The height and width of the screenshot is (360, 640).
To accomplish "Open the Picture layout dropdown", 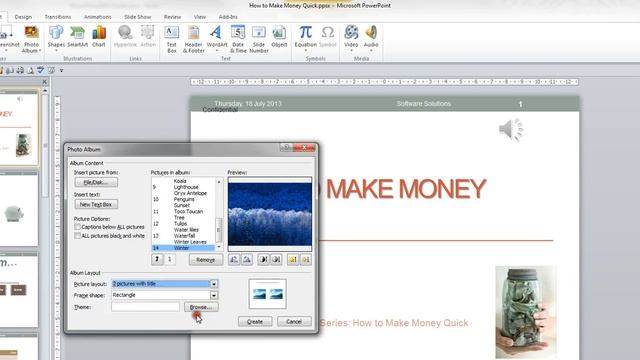I will pyautogui.click(x=214, y=284).
